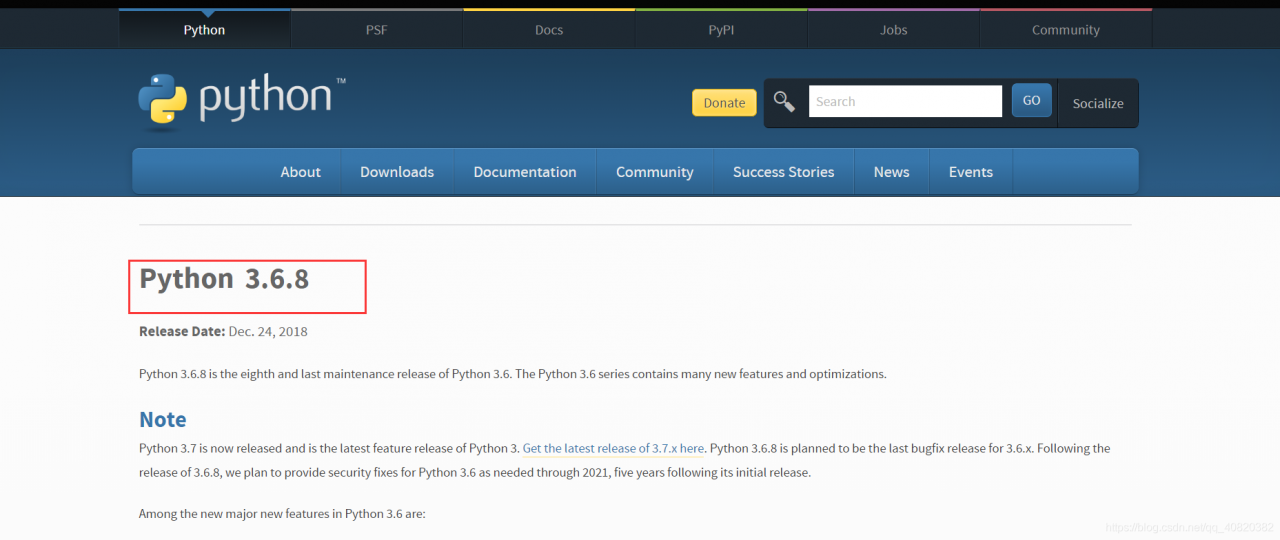The width and height of the screenshot is (1280, 540).
Task: Open the Socialize menu
Action: click(1098, 103)
